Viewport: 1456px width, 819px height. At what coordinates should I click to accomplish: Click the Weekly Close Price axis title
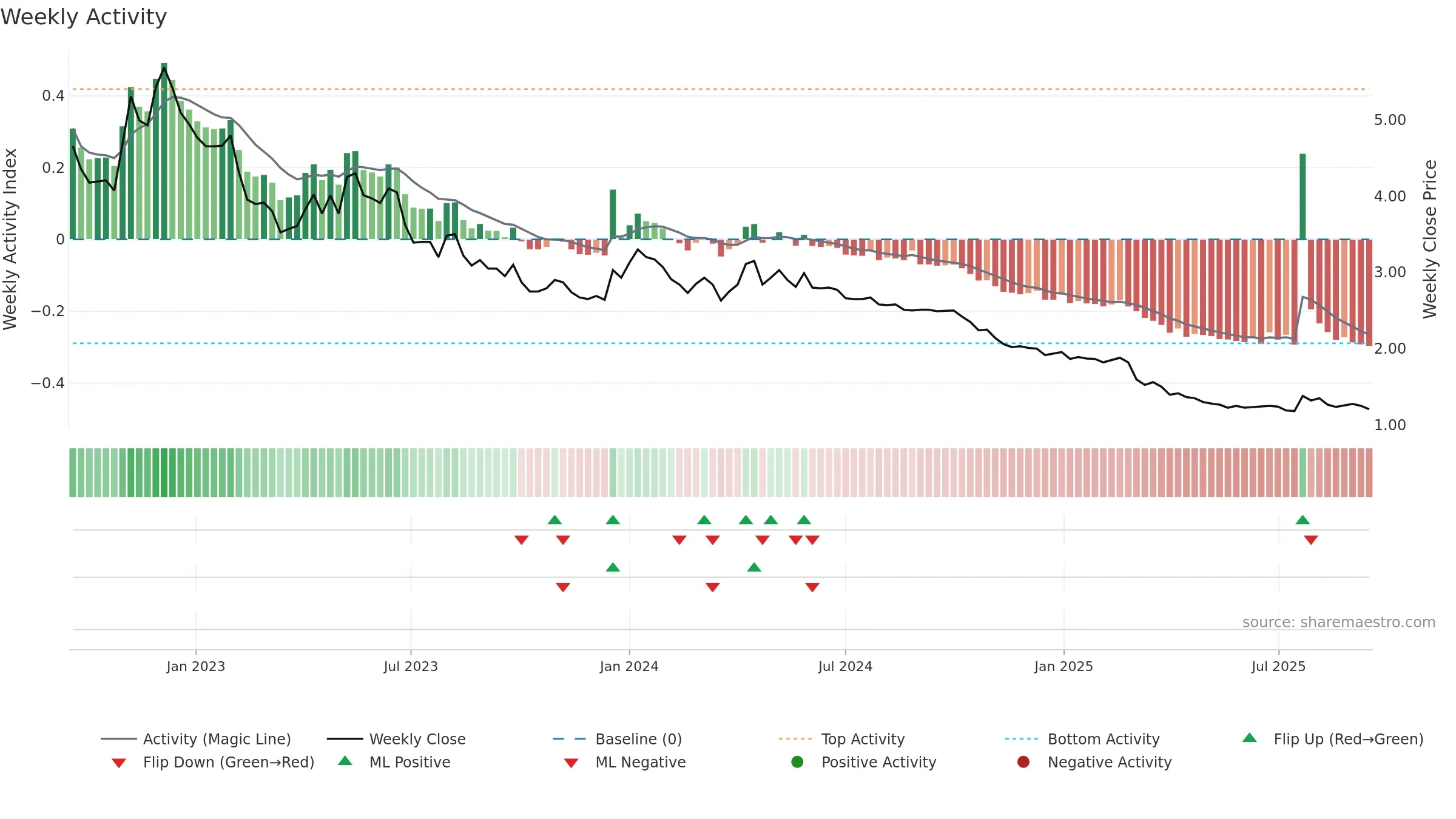tap(1430, 239)
